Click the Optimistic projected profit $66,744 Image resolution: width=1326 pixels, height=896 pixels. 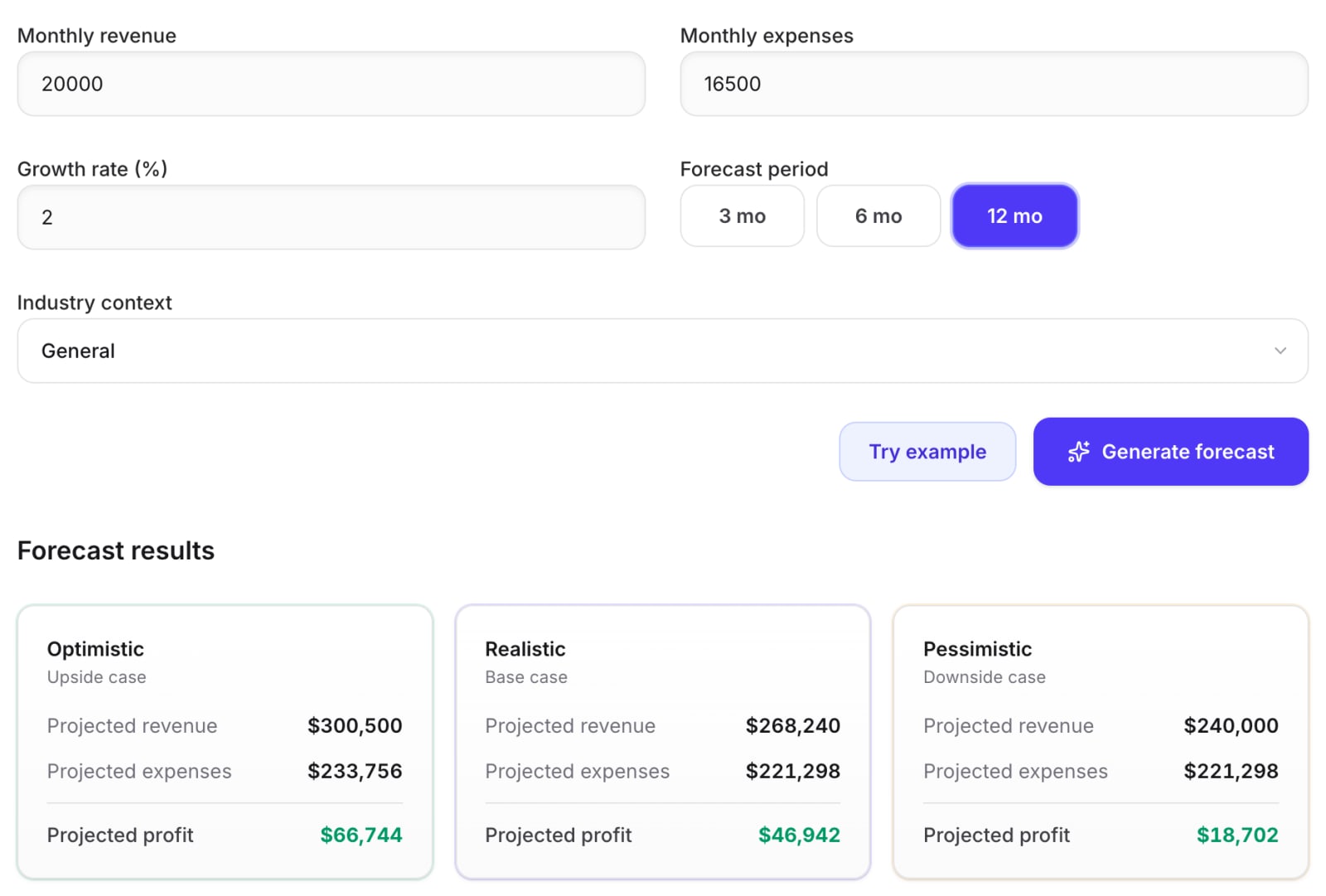(361, 835)
